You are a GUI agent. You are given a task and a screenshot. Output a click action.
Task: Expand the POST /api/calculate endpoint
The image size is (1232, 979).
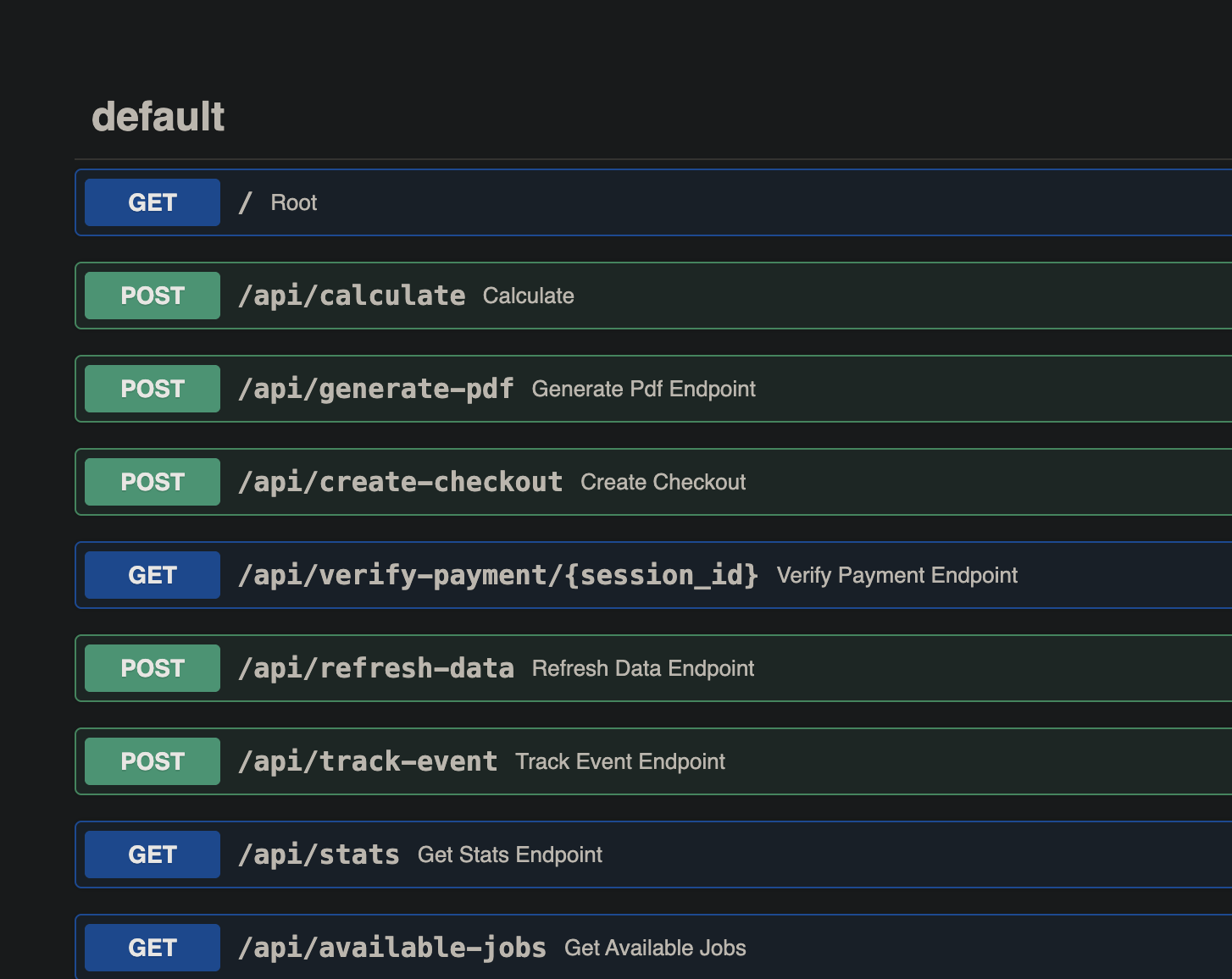tap(593, 295)
